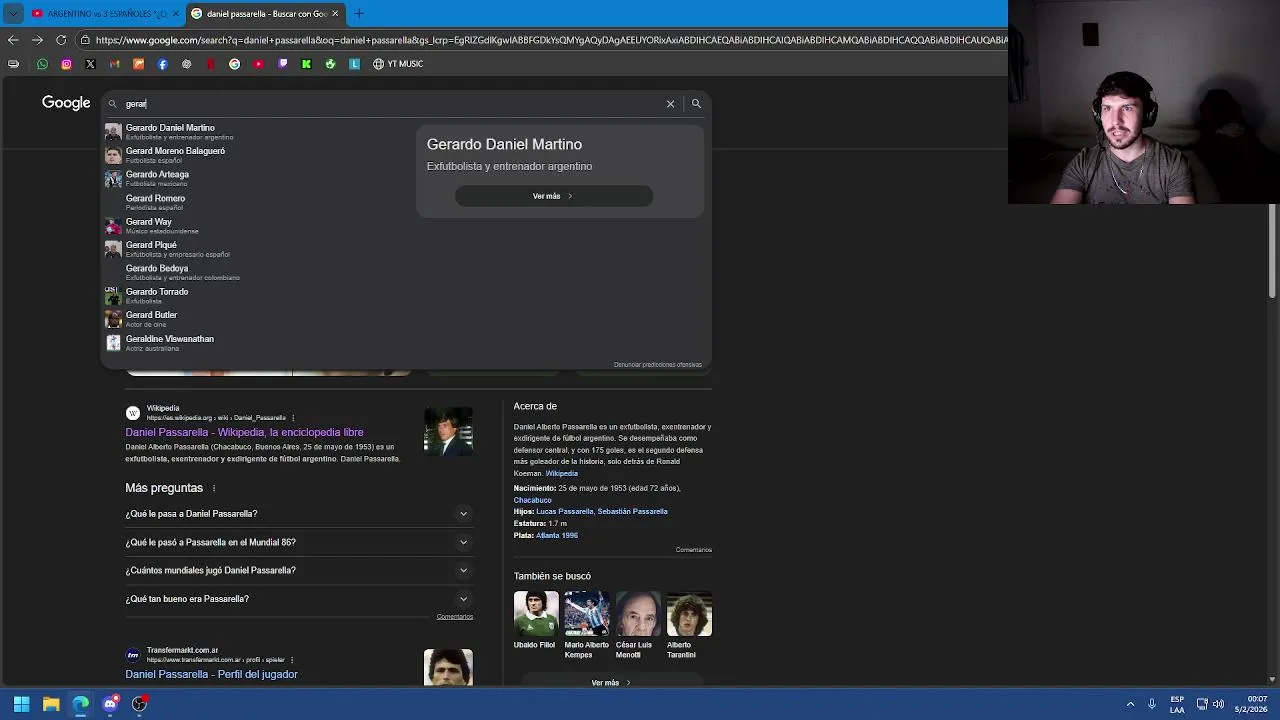Image resolution: width=1280 pixels, height=720 pixels.
Task: Open Chacabuco birthplace link
Action: tap(532, 500)
